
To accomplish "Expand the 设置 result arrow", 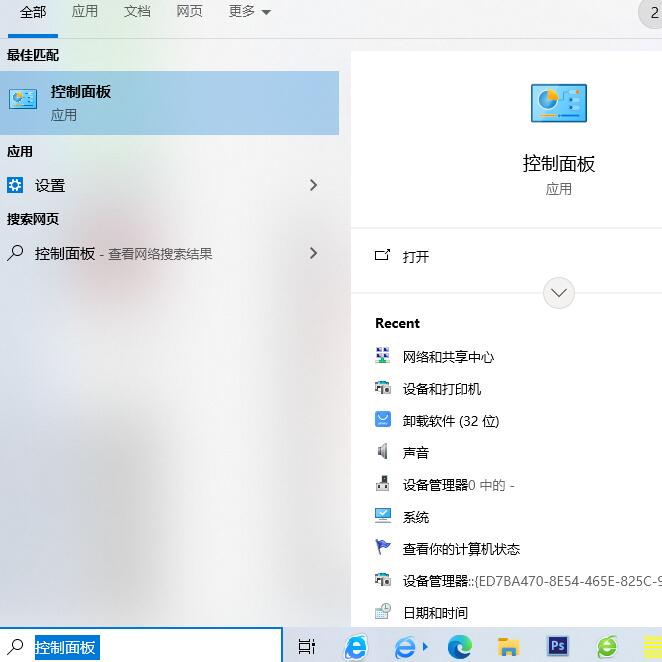I will click(x=313, y=185).
